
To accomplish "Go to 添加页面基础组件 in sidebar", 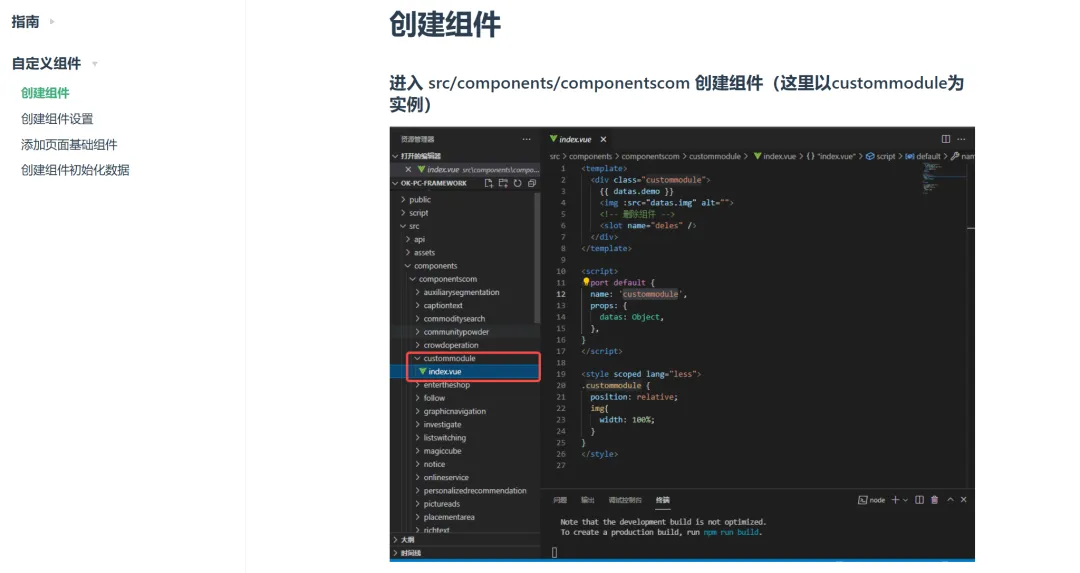I will (69, 145).
